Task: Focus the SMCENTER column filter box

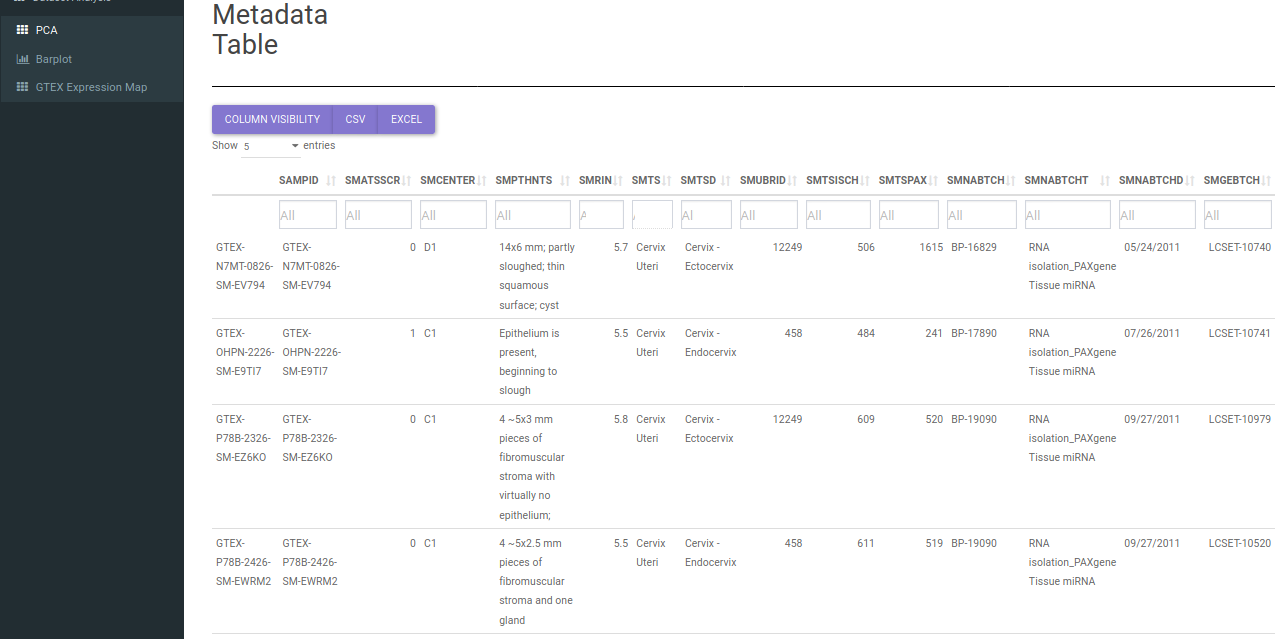Action: 453,215
